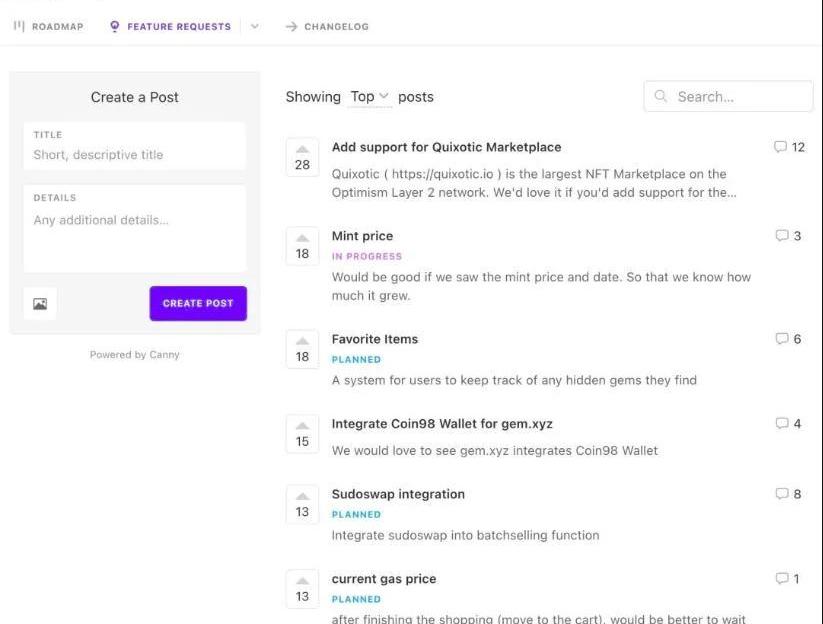Click upvote arrow on Sudoswap integration post

[302, 495]
